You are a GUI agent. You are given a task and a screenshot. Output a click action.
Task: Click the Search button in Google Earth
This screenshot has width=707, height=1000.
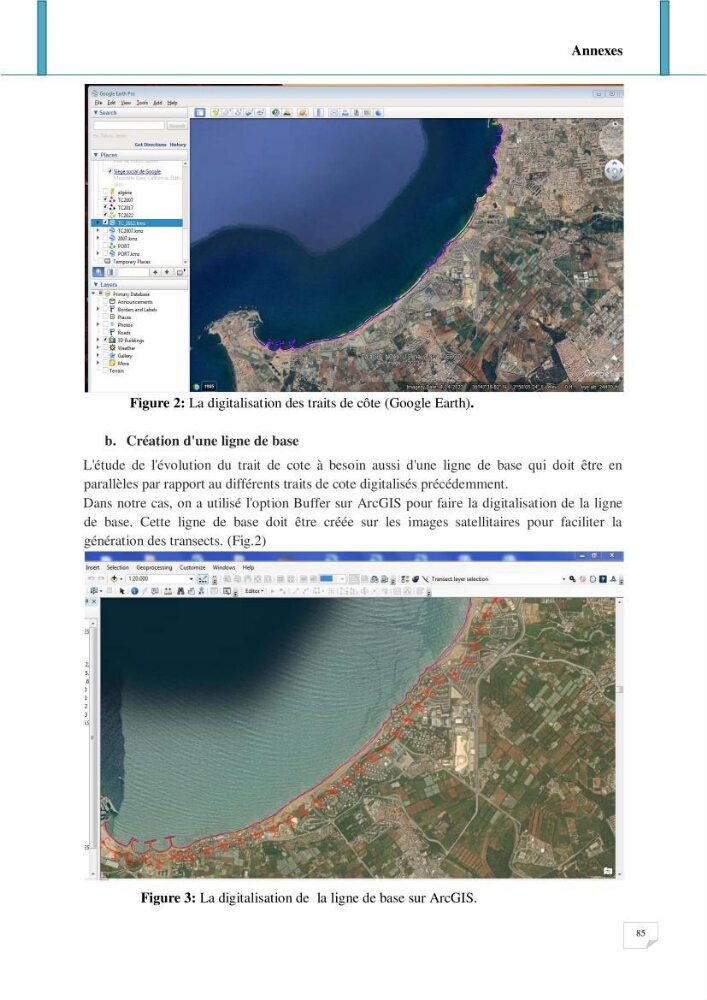point(177,126)
